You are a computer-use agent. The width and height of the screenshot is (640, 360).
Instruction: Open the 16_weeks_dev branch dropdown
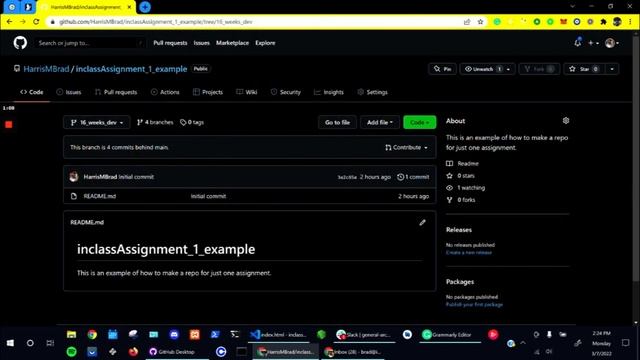click(97, 122)
